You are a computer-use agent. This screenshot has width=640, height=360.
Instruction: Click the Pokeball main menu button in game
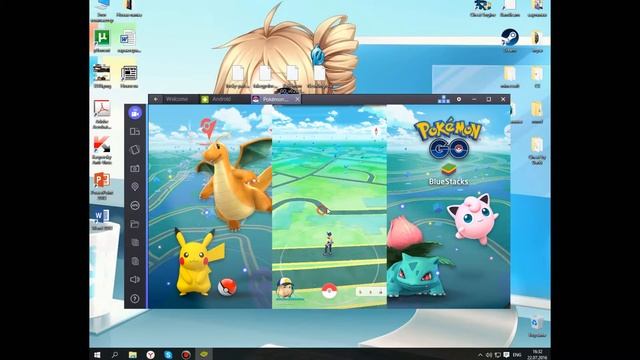(329, 291)
